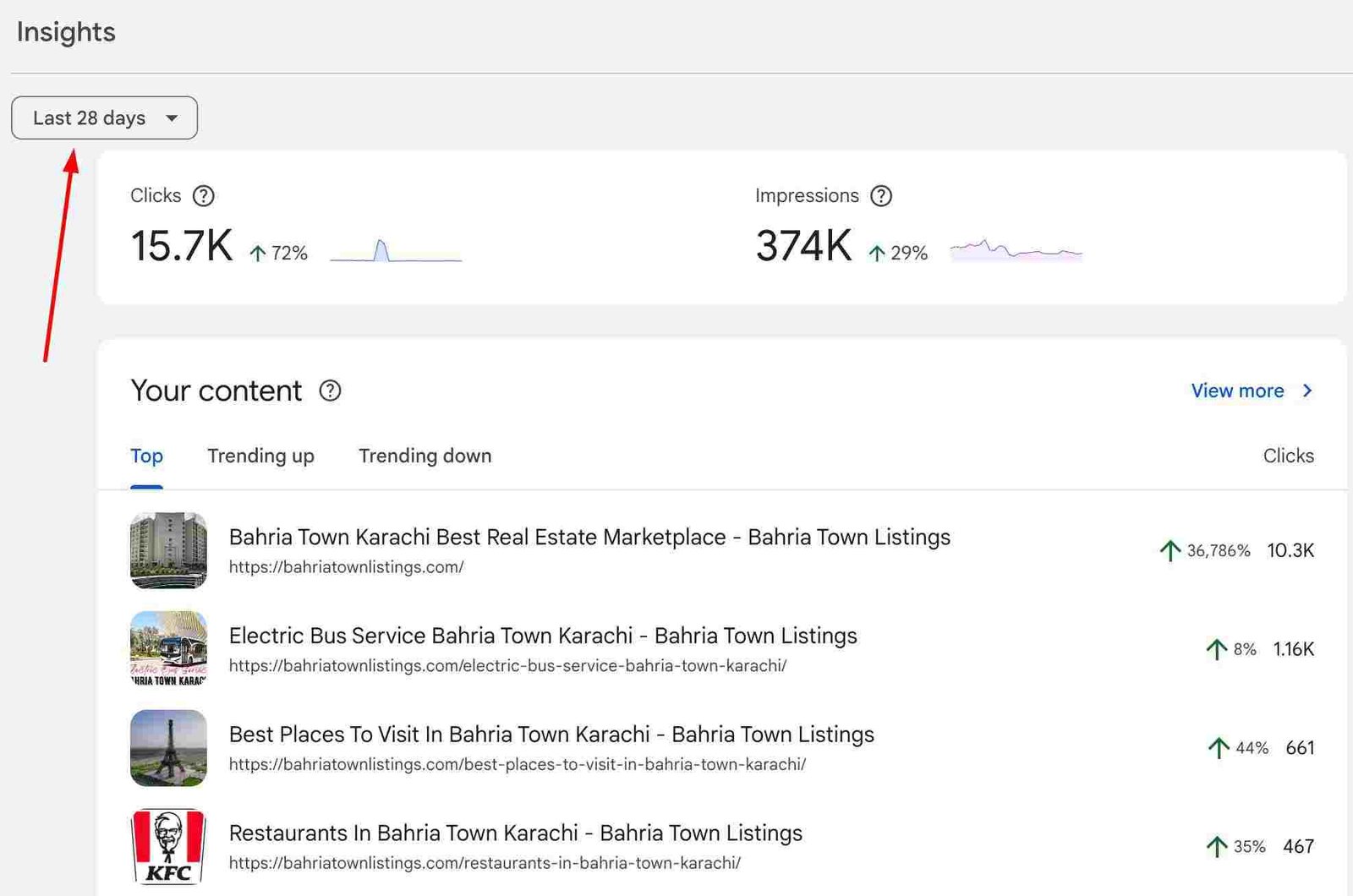Click the View more chevron arrow
1353x896 pixels.
click(x=1307, y=391)
